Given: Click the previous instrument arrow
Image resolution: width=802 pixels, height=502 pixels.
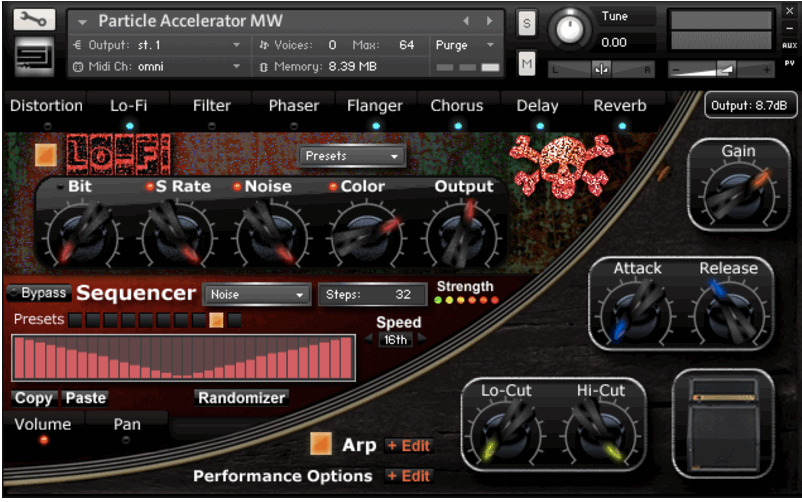Looking at the screenshot, I should pyautogui.click(x=466, y=21).
